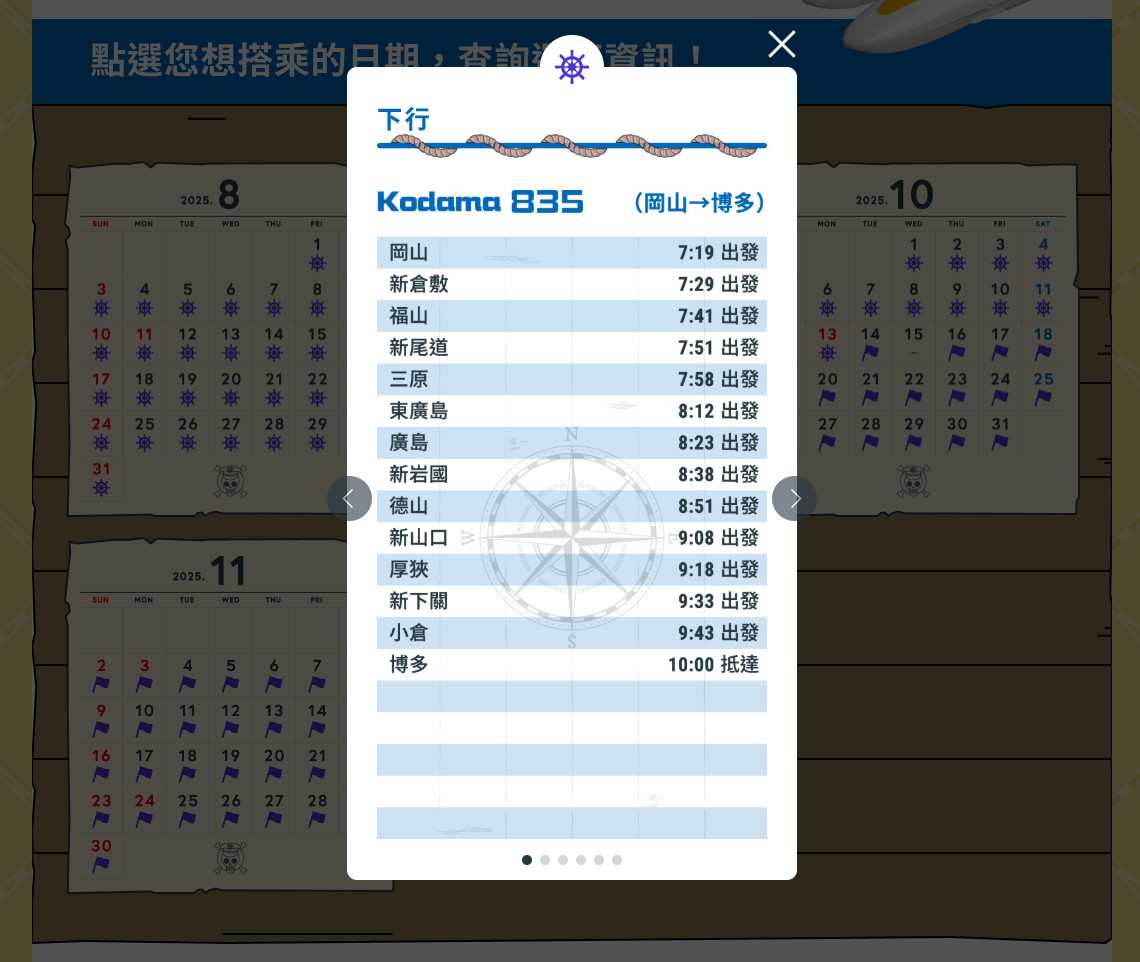
Task: Click ship wheel icon under August 13
Action: pos(230,353)
